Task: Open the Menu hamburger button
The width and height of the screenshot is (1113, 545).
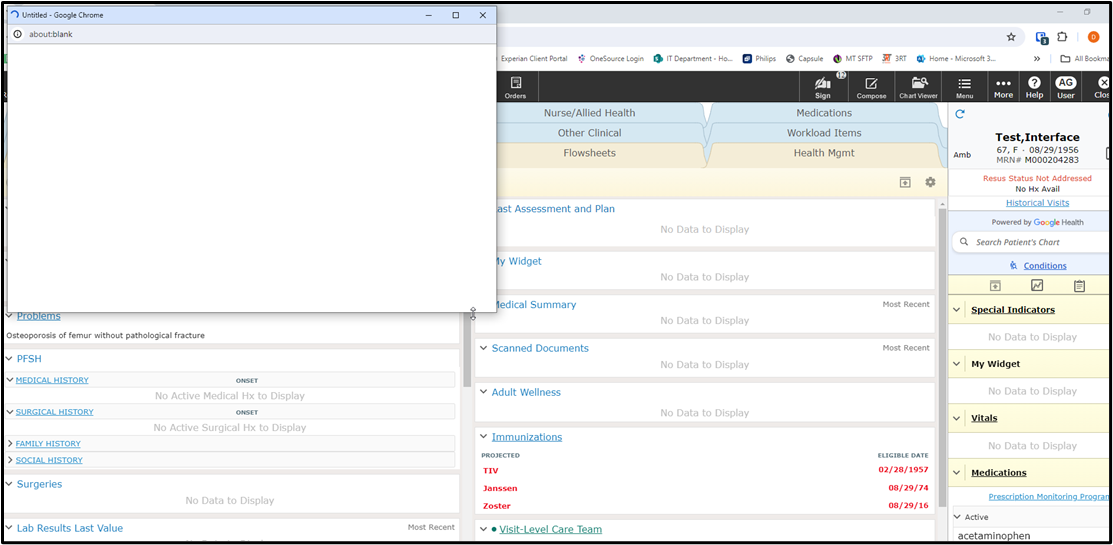Action: (964, 87)
